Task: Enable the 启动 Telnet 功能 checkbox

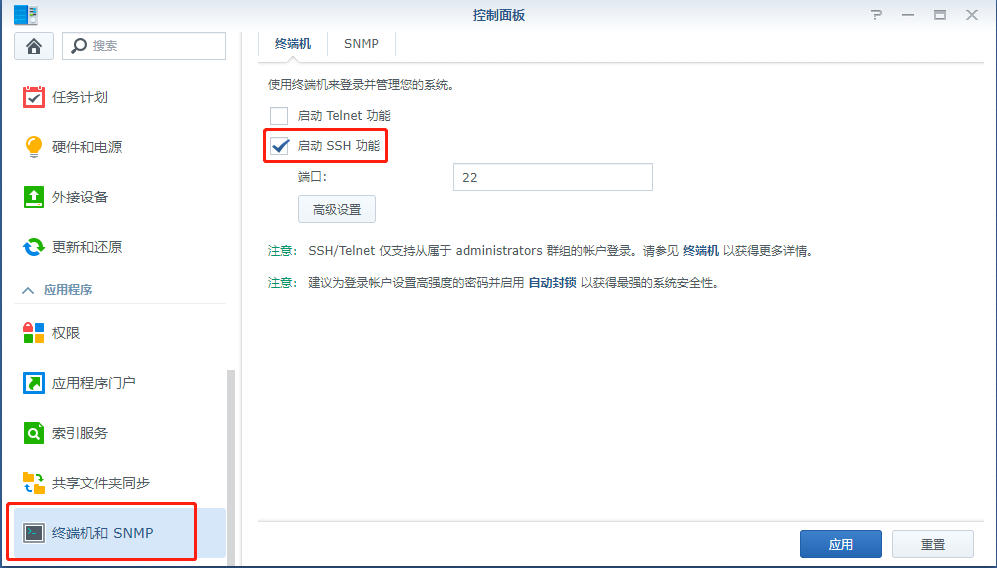Action: (x=279, y=116)
